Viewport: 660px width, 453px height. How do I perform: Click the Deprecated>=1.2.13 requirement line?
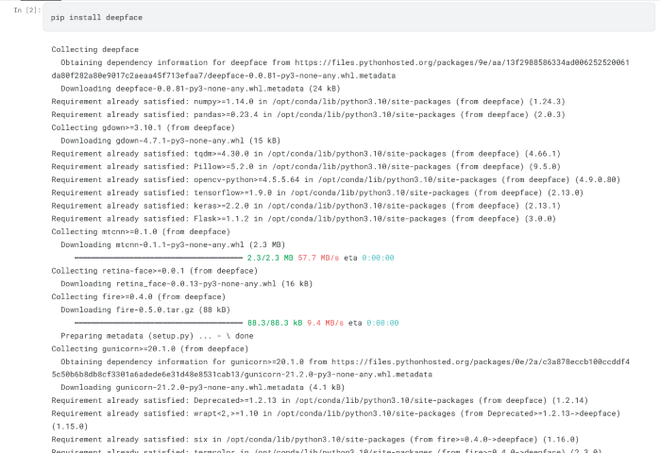click(320, 400)
